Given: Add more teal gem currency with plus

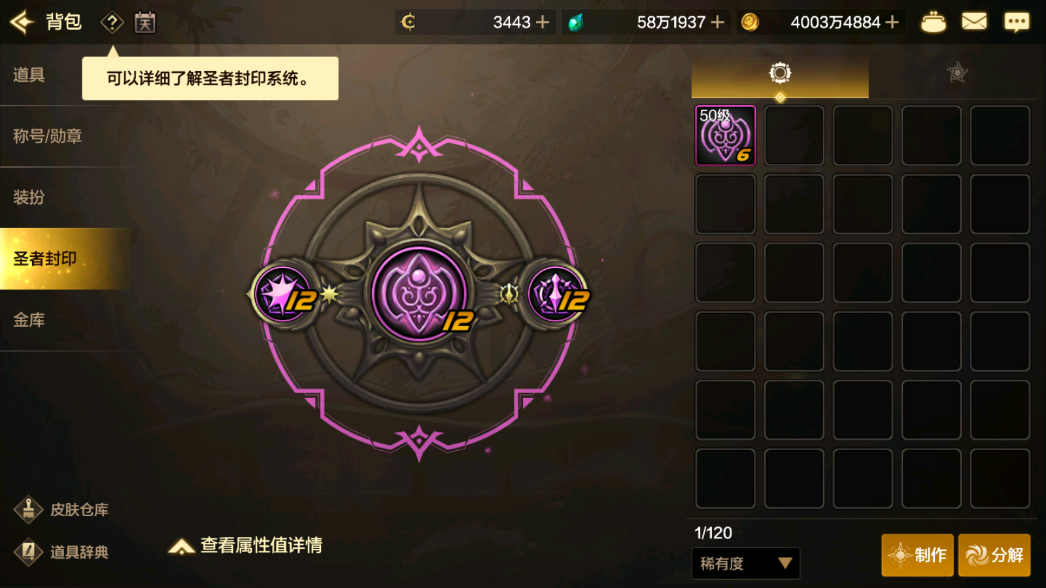Looking at the screenshot, I should 718,22.
